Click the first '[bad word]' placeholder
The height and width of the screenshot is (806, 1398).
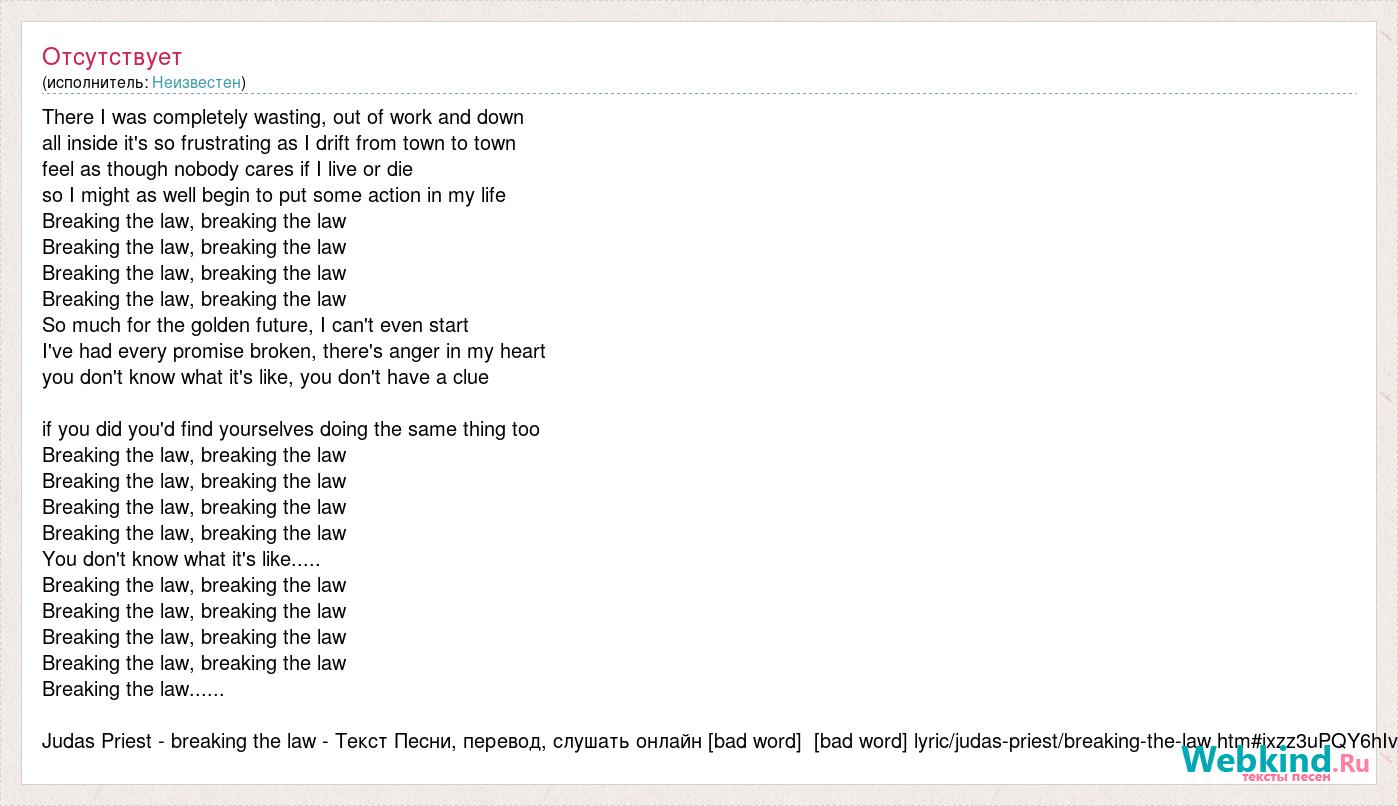[754, 741]
